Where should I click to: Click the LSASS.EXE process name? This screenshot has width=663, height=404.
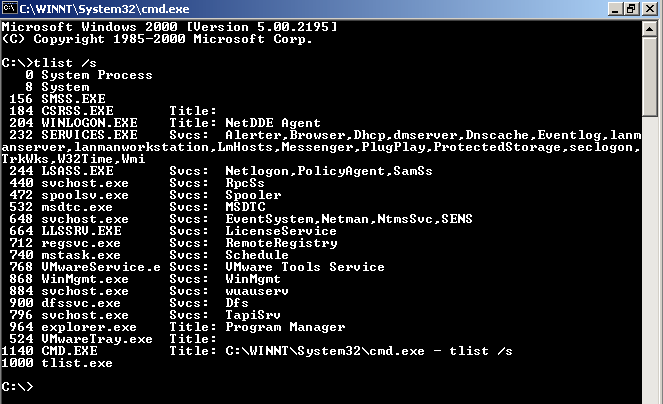pyautogui.click(x=77, y=171)
